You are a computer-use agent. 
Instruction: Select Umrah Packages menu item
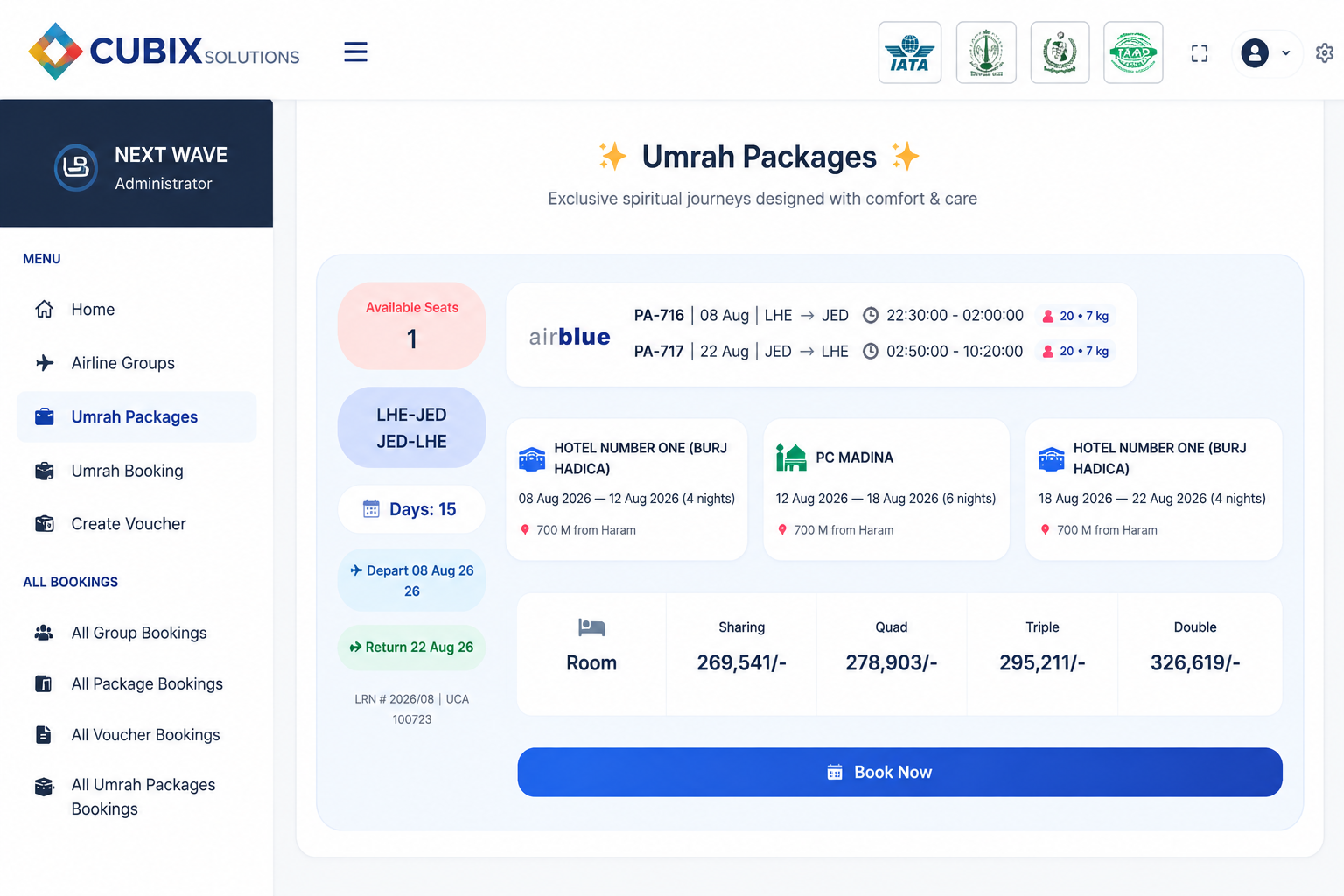tap(136, 416)
